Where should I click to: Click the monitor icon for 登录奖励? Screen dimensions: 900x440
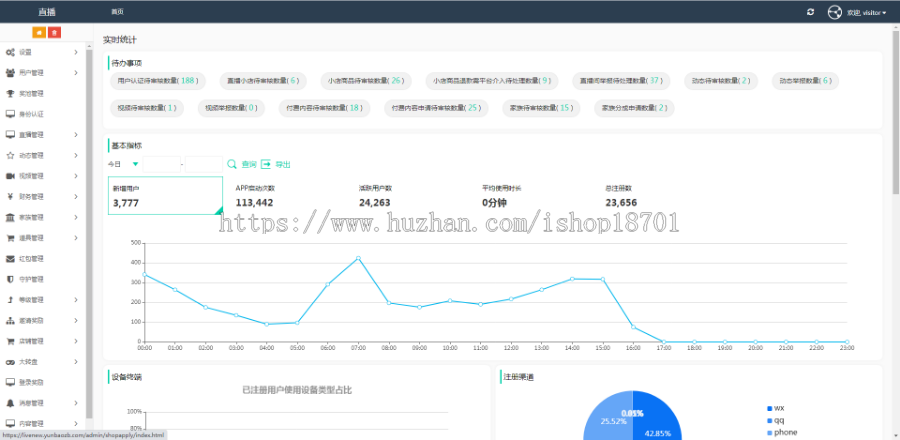tap(10, 382)
